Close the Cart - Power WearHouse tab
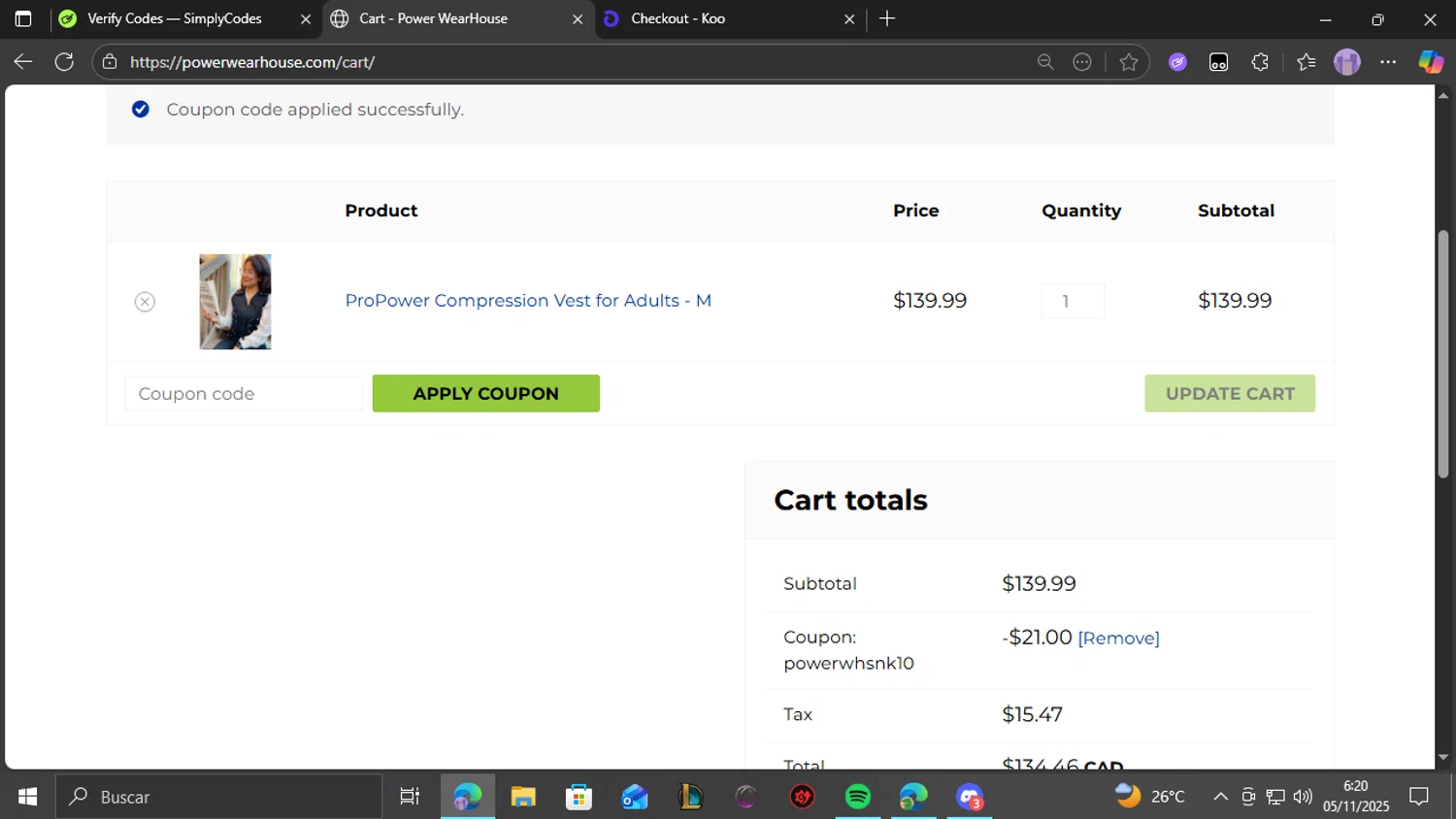Viewport: 1456px width, 819px height. pos(578,19)
